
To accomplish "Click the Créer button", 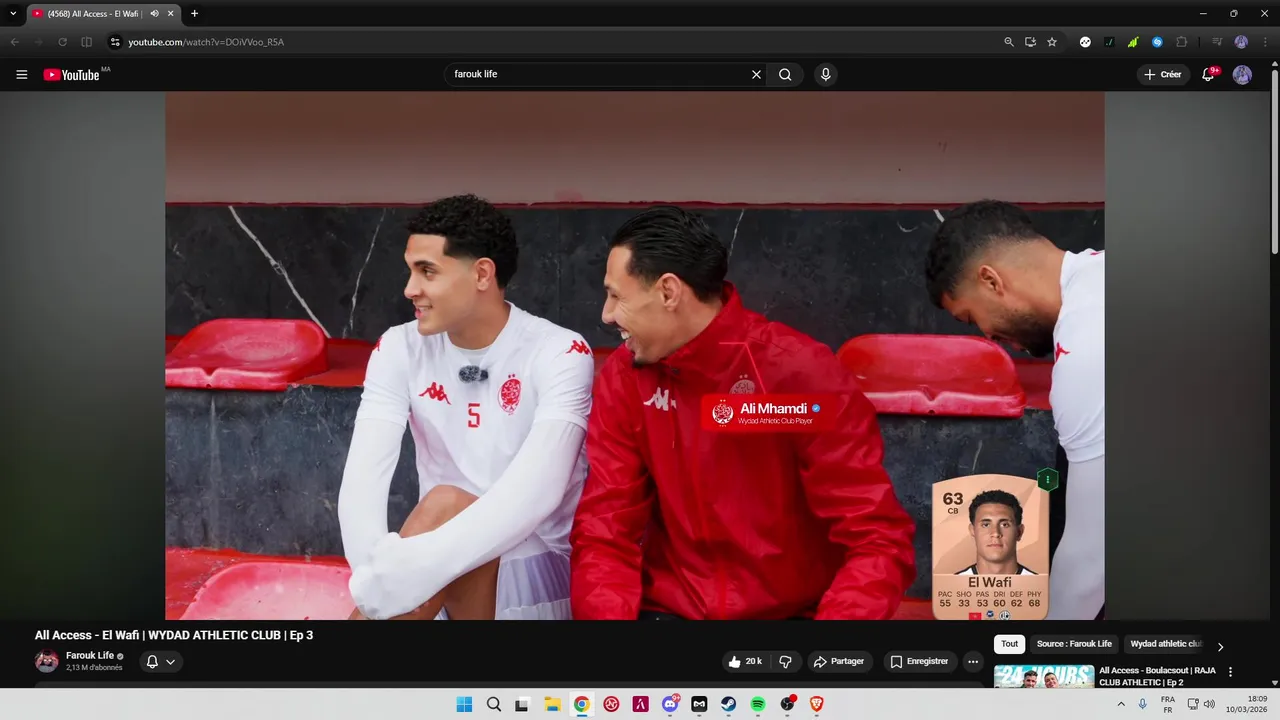I will coord(1163,75).
